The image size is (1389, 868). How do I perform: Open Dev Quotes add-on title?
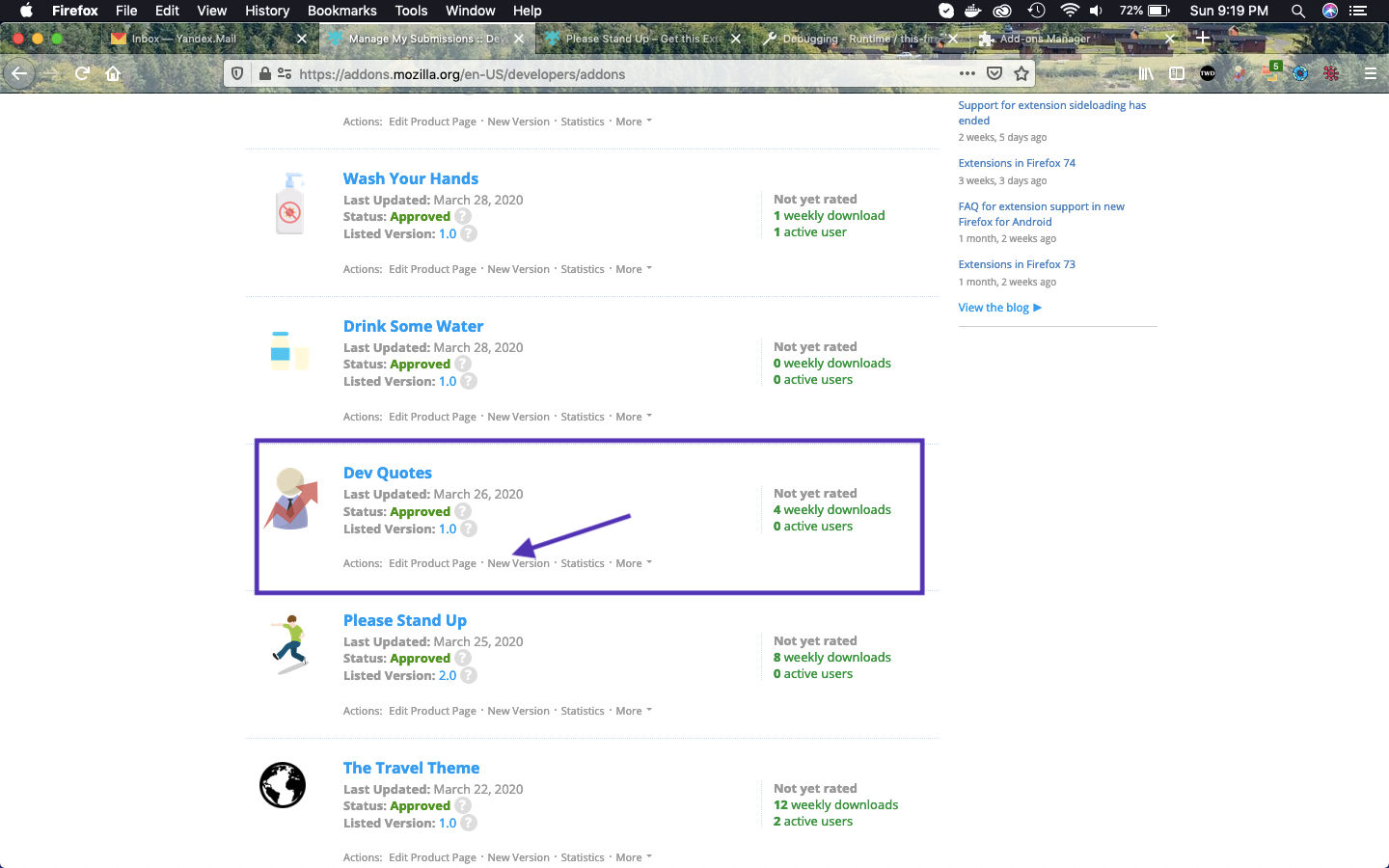388,473
